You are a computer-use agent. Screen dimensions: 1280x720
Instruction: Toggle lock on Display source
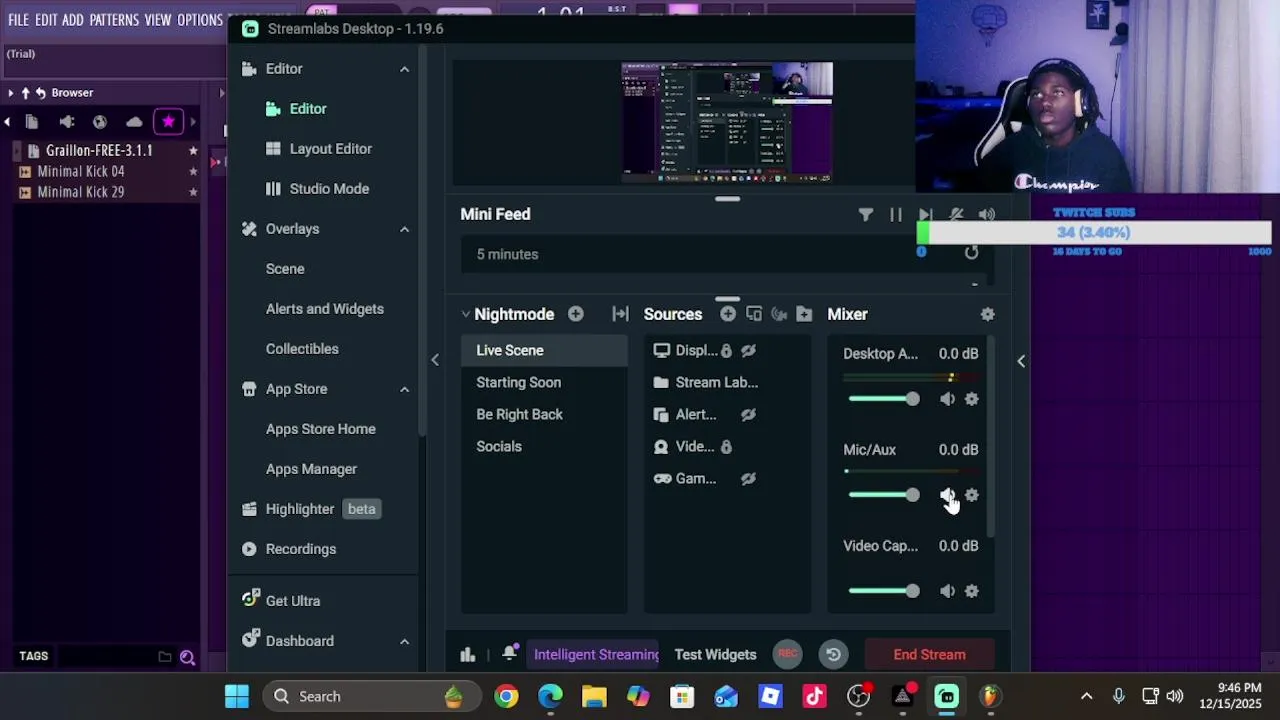tap(726, 350)
